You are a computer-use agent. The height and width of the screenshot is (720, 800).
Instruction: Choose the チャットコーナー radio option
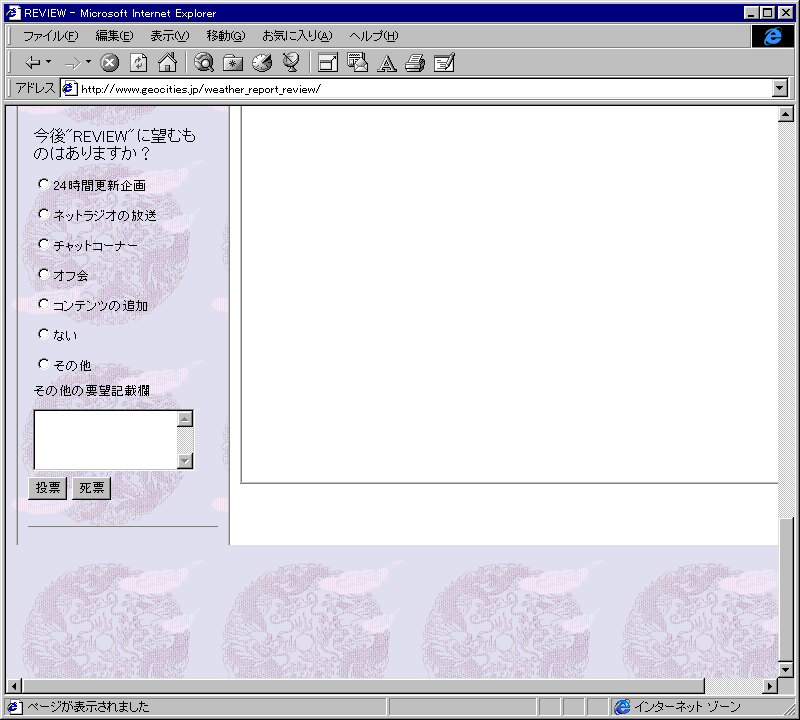[44, 244]
